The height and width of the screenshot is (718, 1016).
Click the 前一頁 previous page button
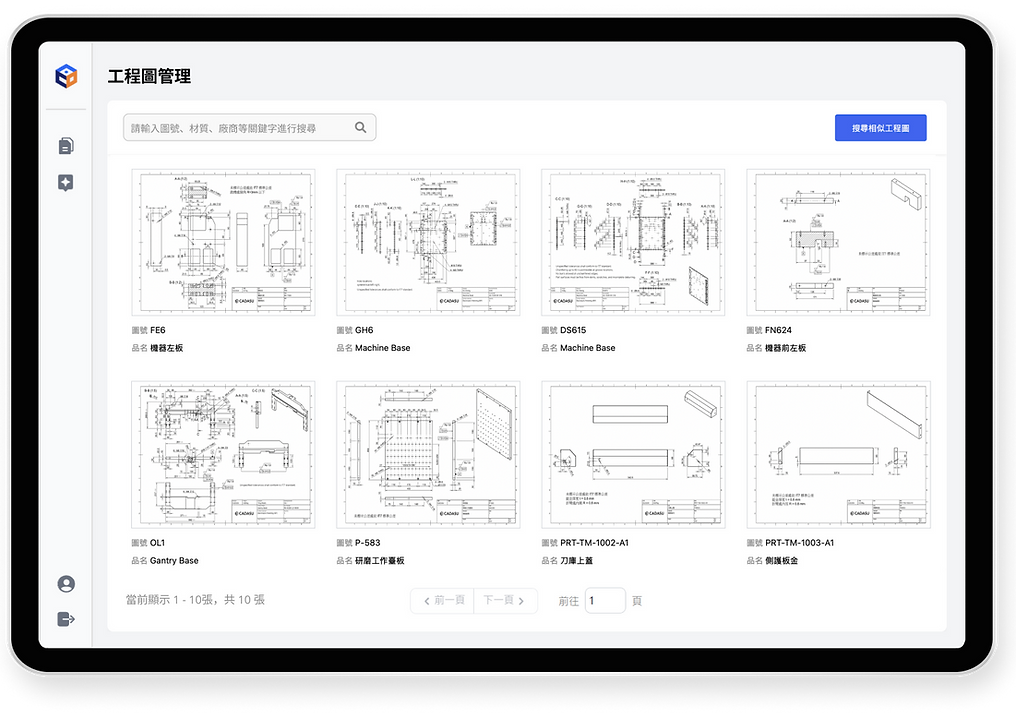[x=443, y=601]
